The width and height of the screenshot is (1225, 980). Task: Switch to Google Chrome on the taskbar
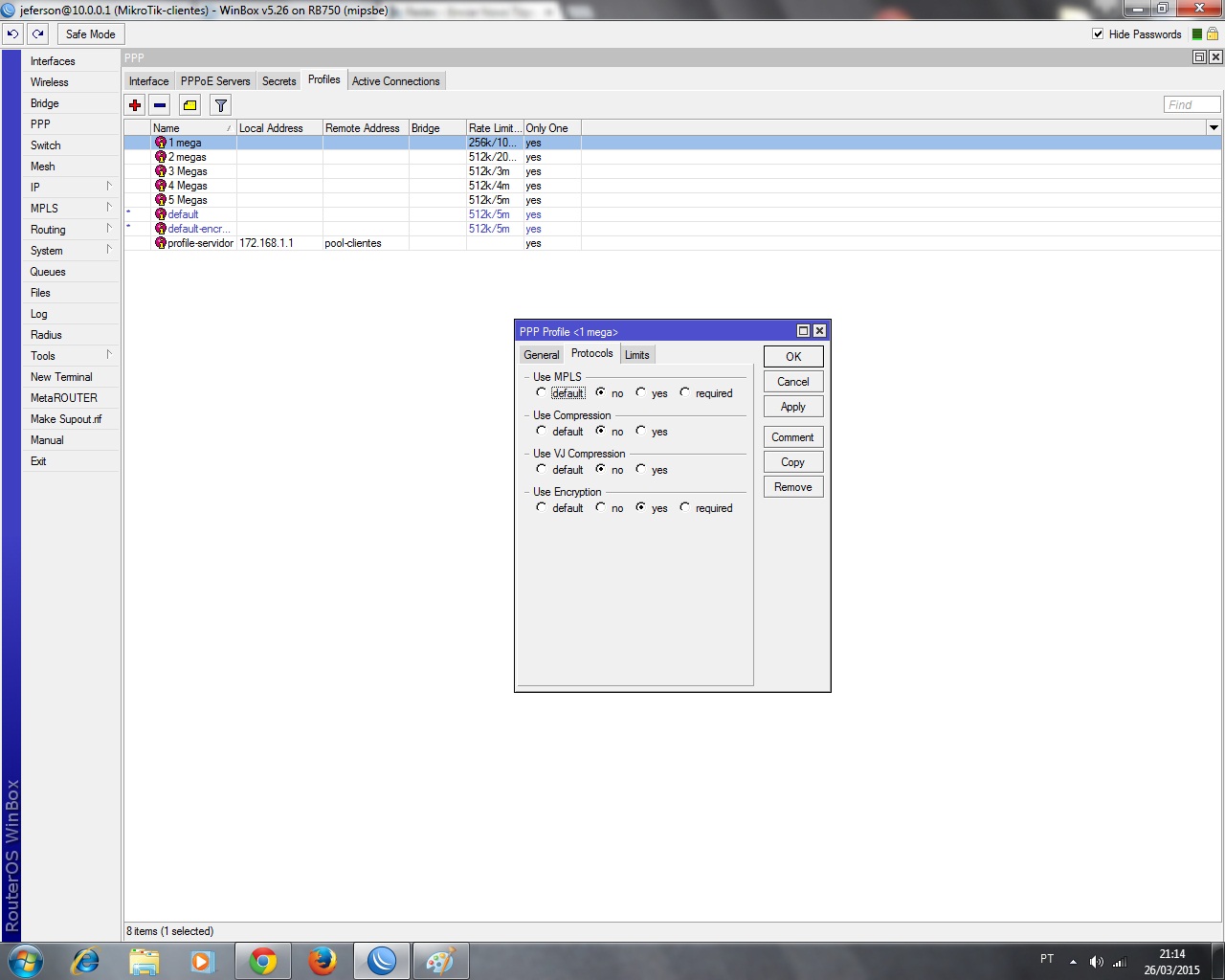tap(263, 961)
